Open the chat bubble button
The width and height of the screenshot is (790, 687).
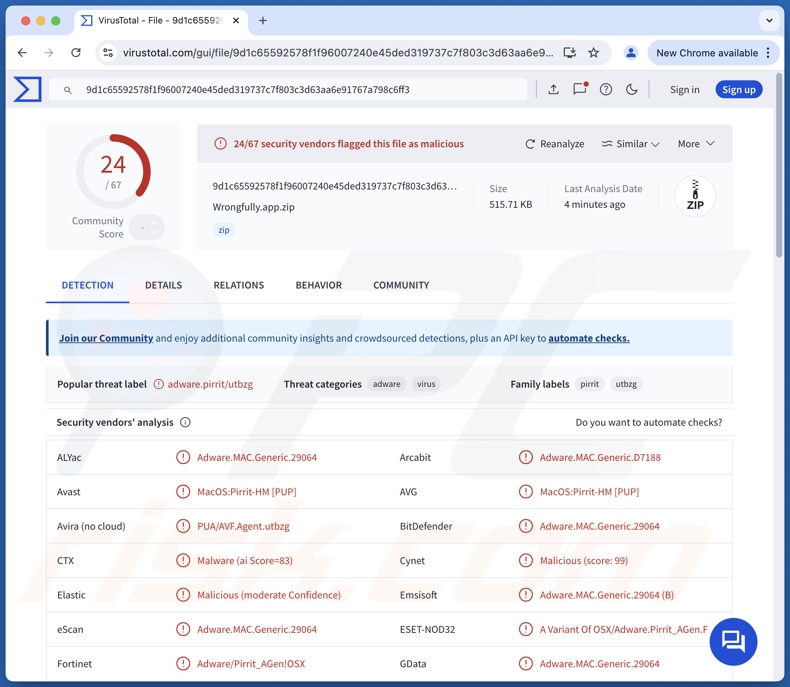733,642
